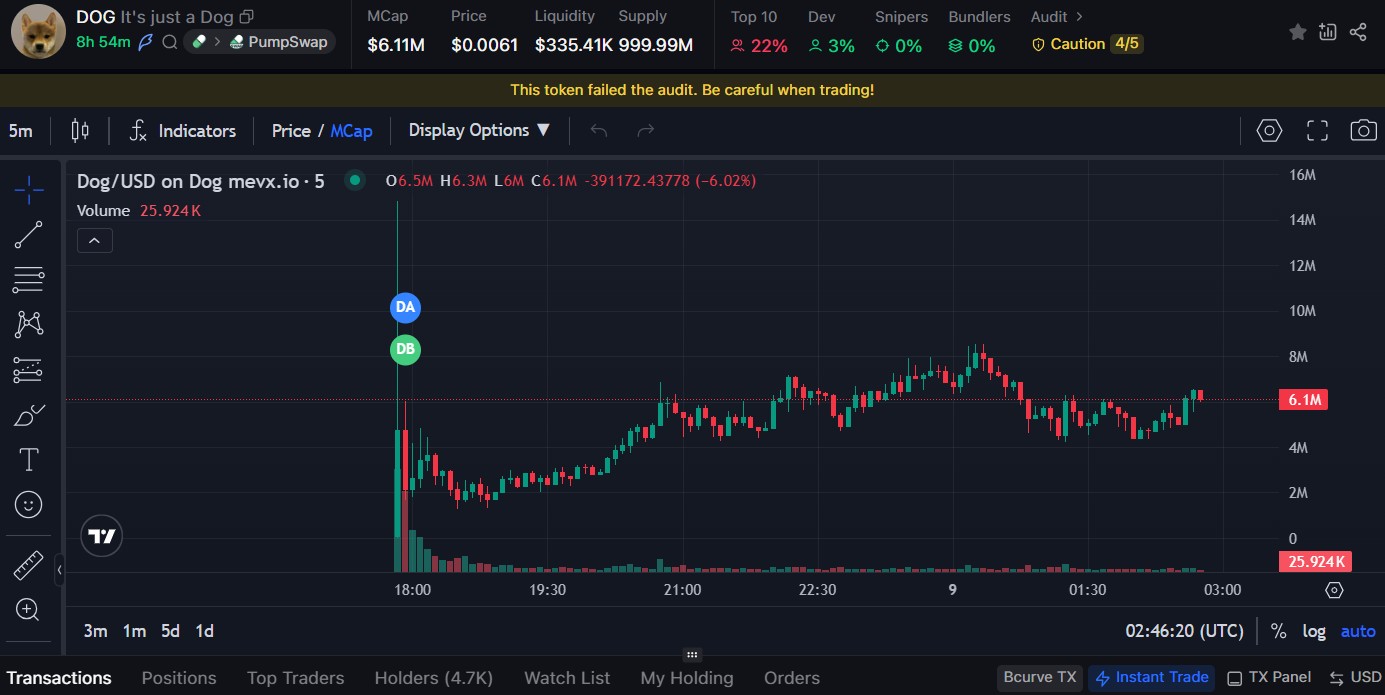Toggle log price scale
This screenshot has height=695, width=1385.
[1314, 631]
